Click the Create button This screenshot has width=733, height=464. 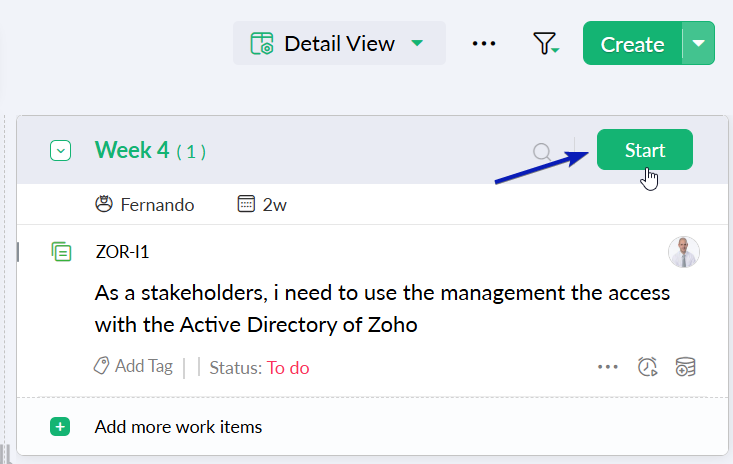[632, 44]
